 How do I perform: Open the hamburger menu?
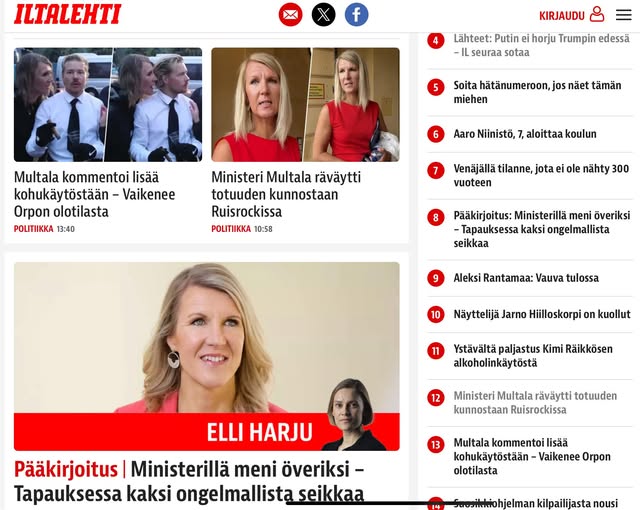pyautogui.click(x=624, y=15)
